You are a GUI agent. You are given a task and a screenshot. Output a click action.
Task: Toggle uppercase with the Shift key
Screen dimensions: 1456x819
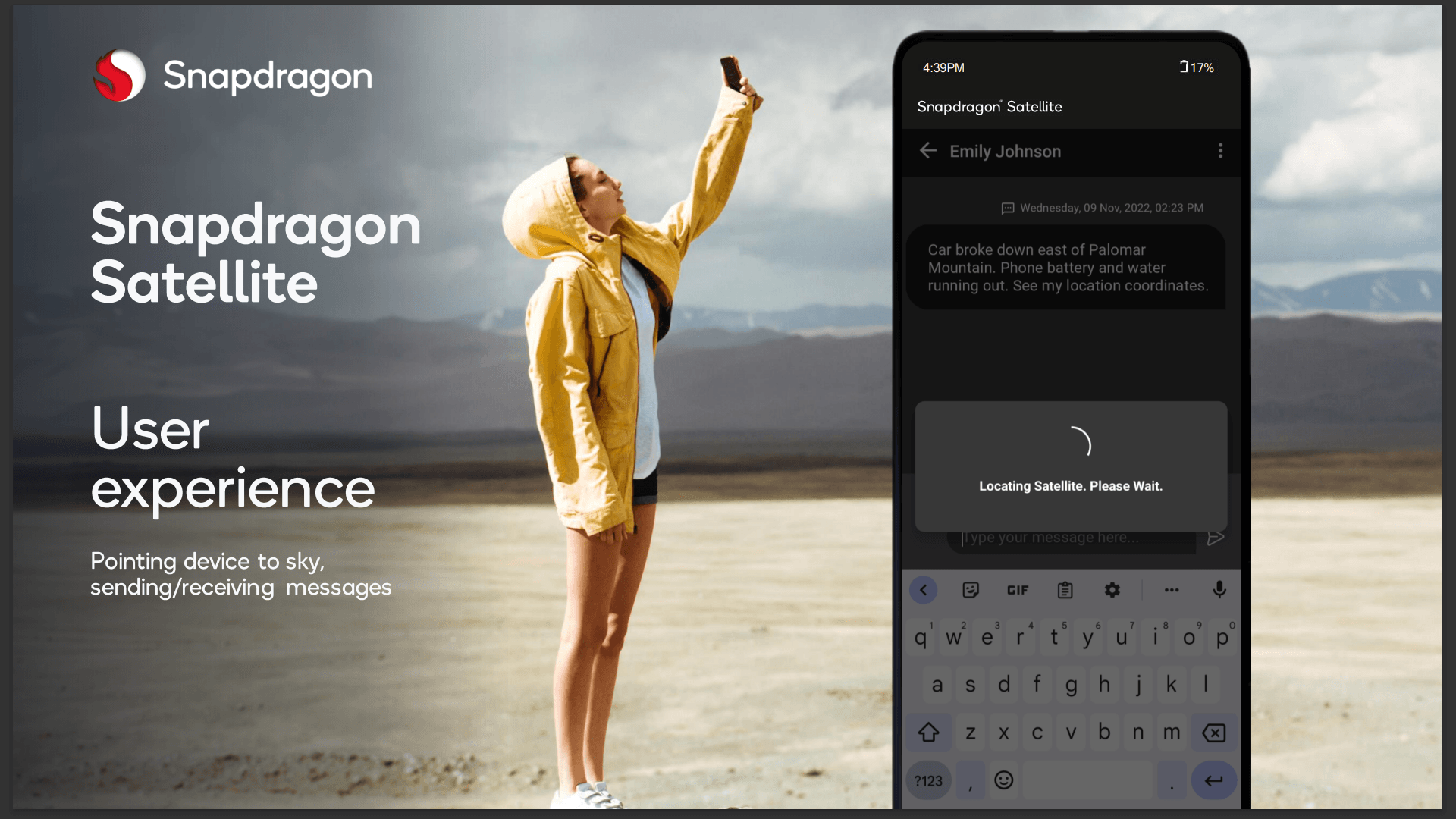click(929, 733)
